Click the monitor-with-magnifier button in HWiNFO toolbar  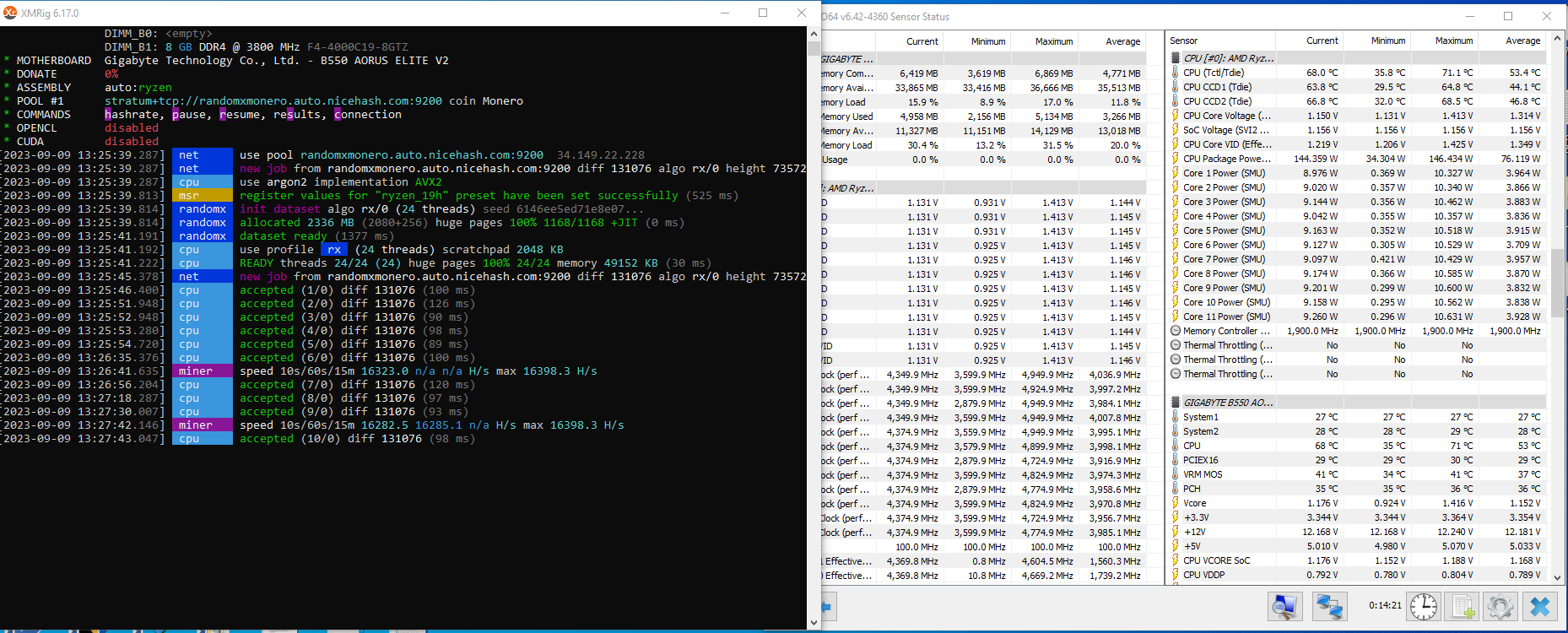click(1285, 606)
